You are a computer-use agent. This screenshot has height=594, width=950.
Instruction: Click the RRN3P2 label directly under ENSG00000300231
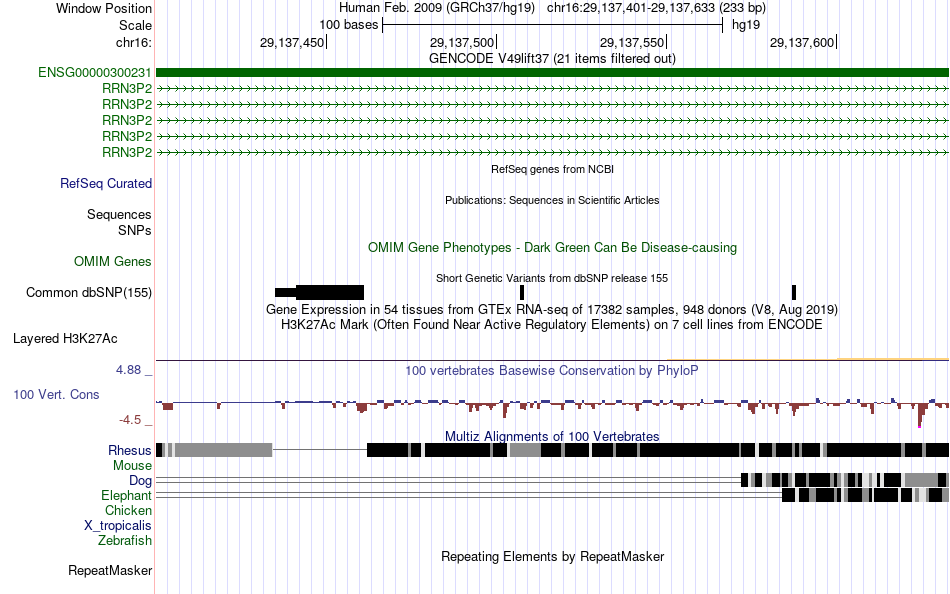(127, 88)
